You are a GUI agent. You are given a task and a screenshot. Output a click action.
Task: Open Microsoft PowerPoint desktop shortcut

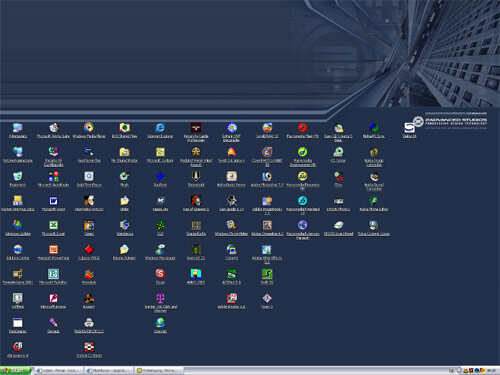(x=53, y=250)
